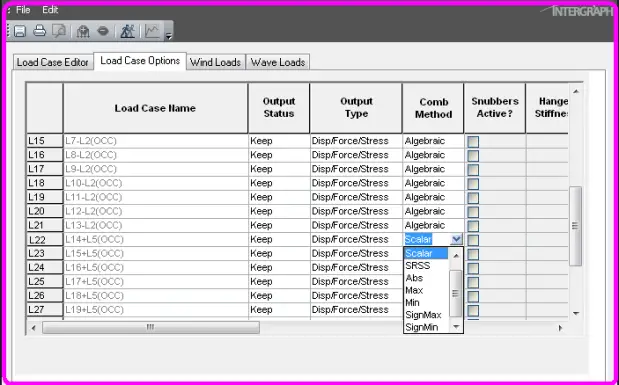Click the dropdown list's scrollbar thumb
Image resolution: width=619 pixels, height=385 pixels.
coord(456,293)
